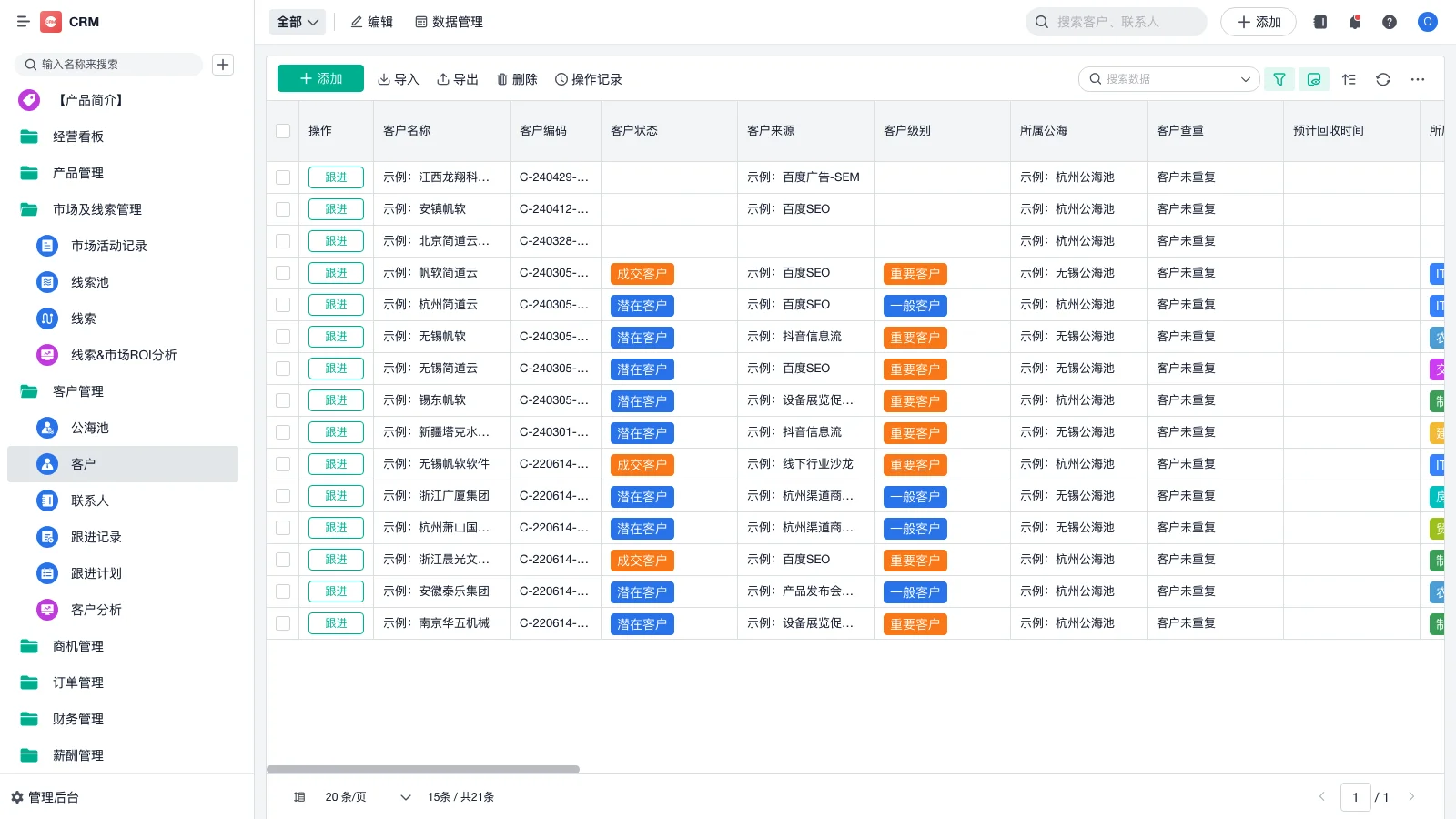This screenshot has width=1456, height=819.
Task: Open the 【产品简介】 page icon
Action: 29,100
